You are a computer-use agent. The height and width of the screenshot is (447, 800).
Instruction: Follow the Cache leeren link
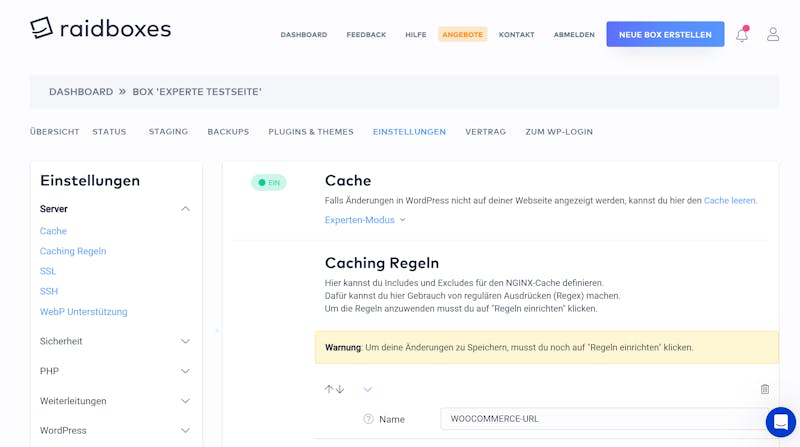pos(730,201)
